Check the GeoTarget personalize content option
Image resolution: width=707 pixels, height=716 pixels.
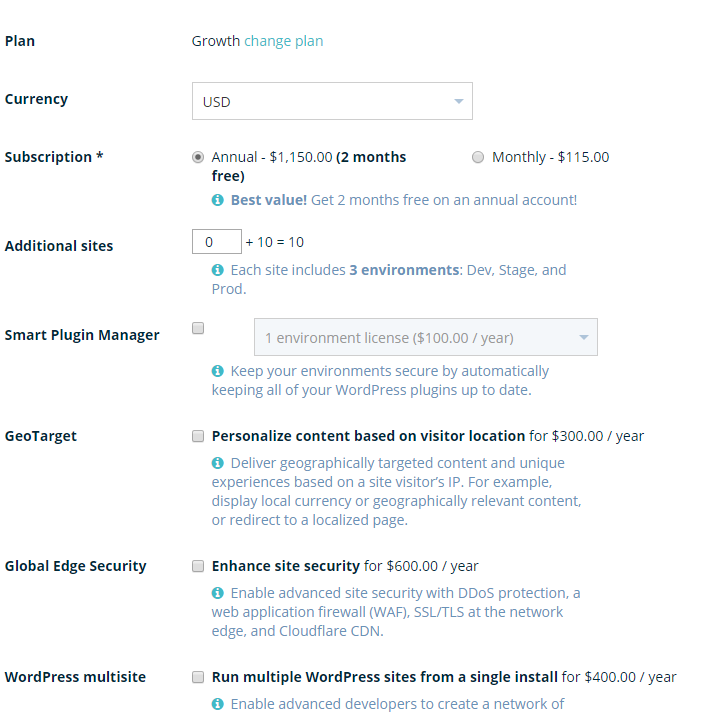pyautogui.click(x=198, y=436)
